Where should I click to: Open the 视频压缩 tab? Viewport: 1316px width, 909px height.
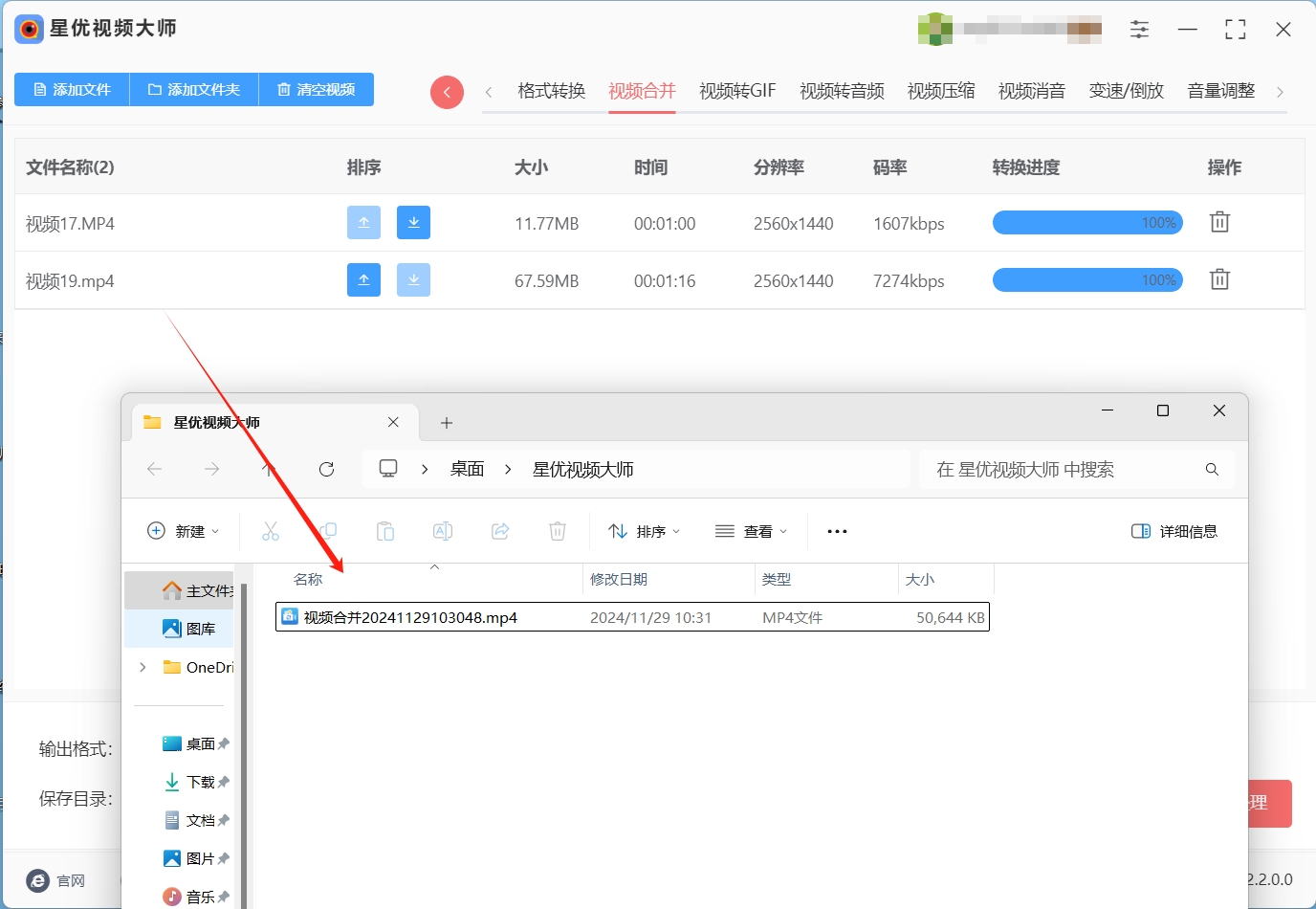click(x=941, y=91)
